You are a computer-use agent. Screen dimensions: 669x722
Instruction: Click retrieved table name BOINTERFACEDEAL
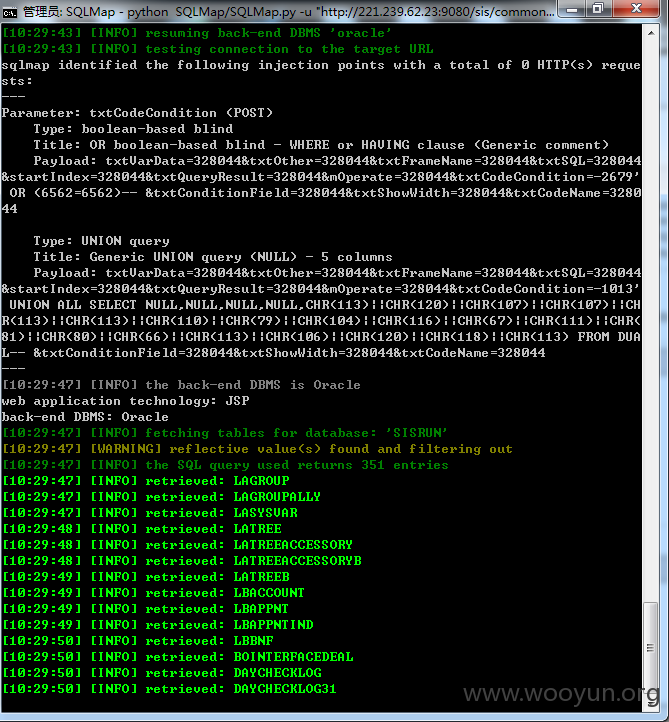point(293,657)
